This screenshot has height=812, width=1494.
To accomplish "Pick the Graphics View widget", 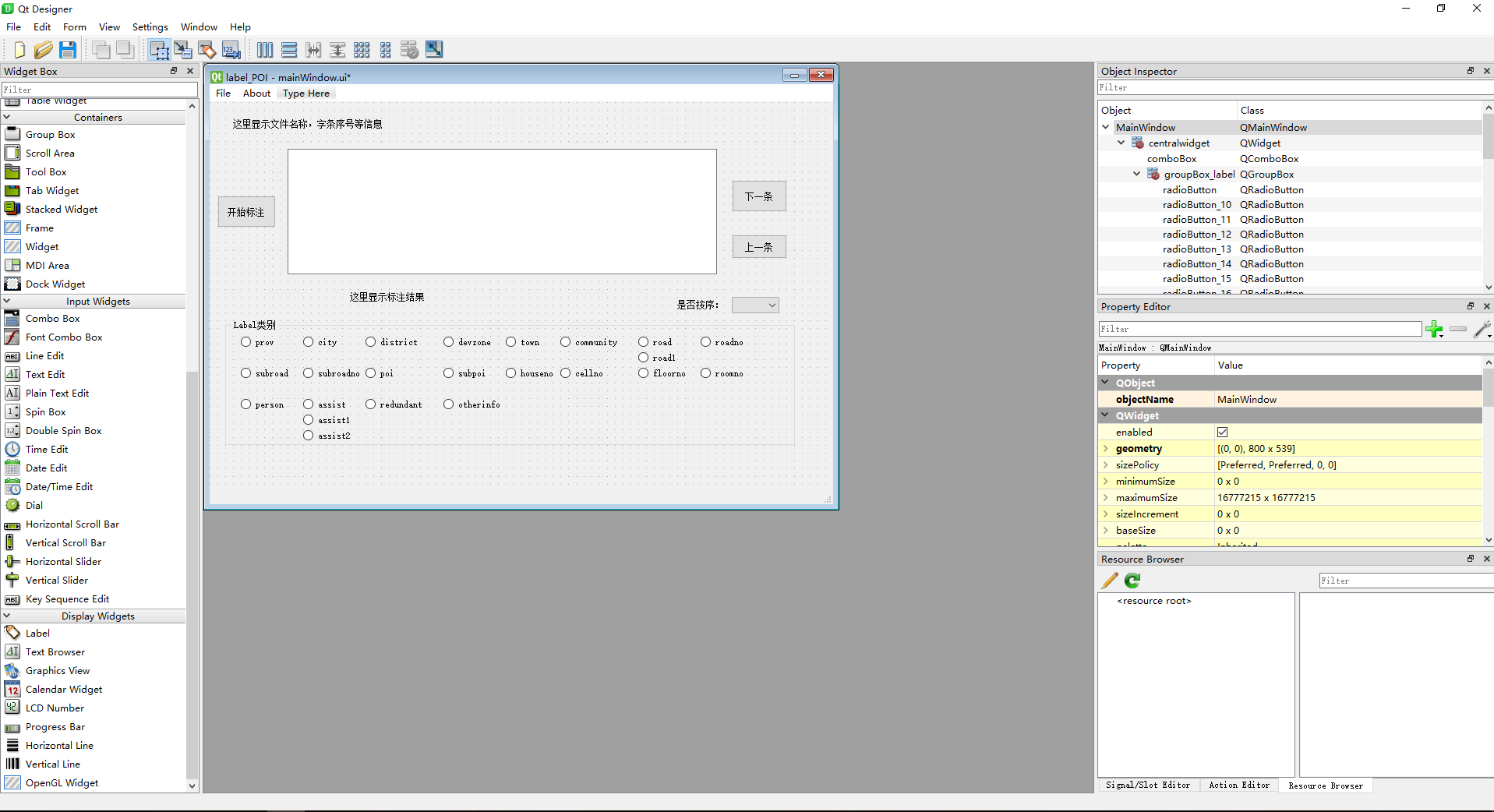I will click(58, 671).
